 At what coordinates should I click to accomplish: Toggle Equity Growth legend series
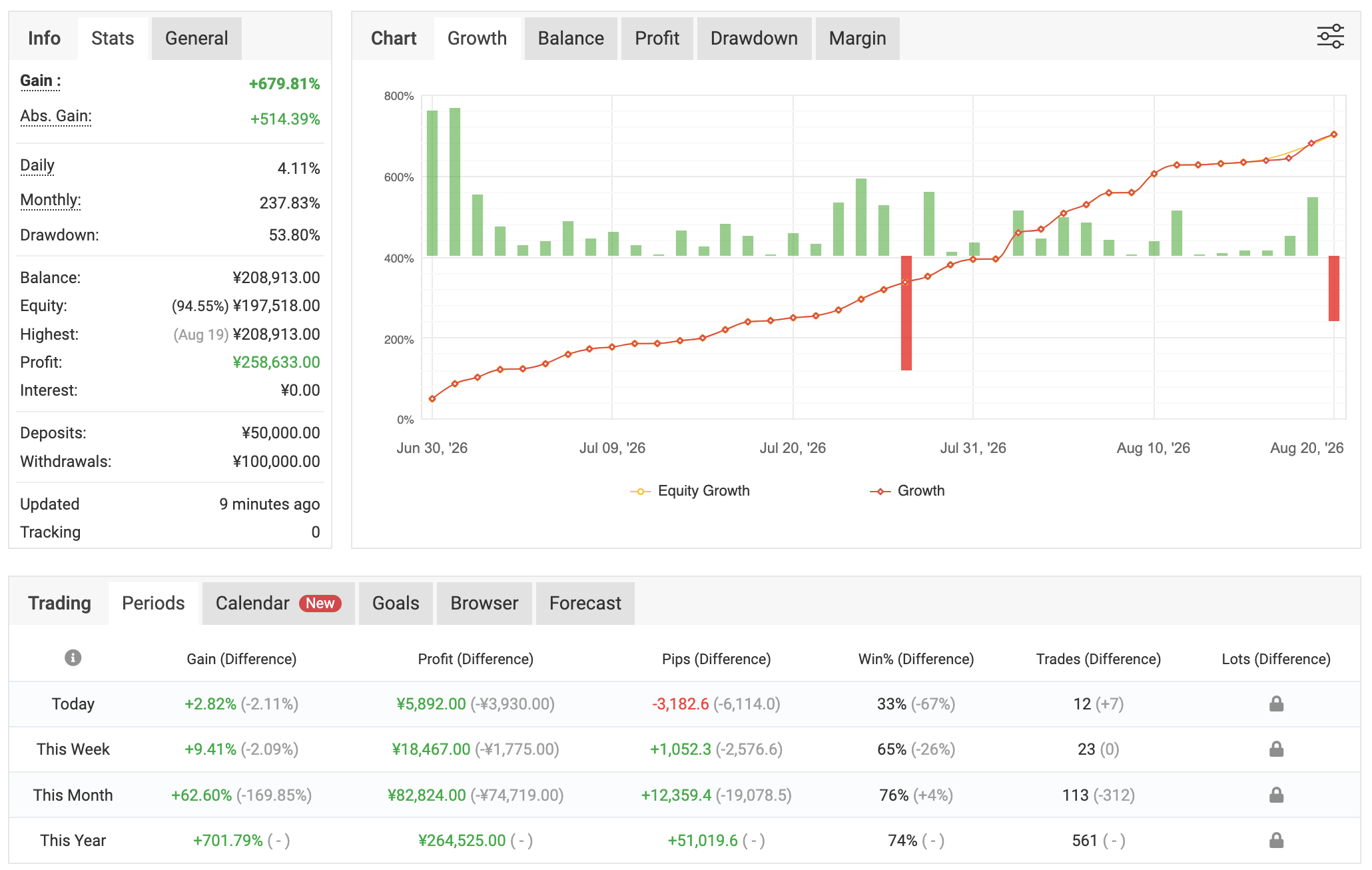pyautogui.click(x=690, y=491)
